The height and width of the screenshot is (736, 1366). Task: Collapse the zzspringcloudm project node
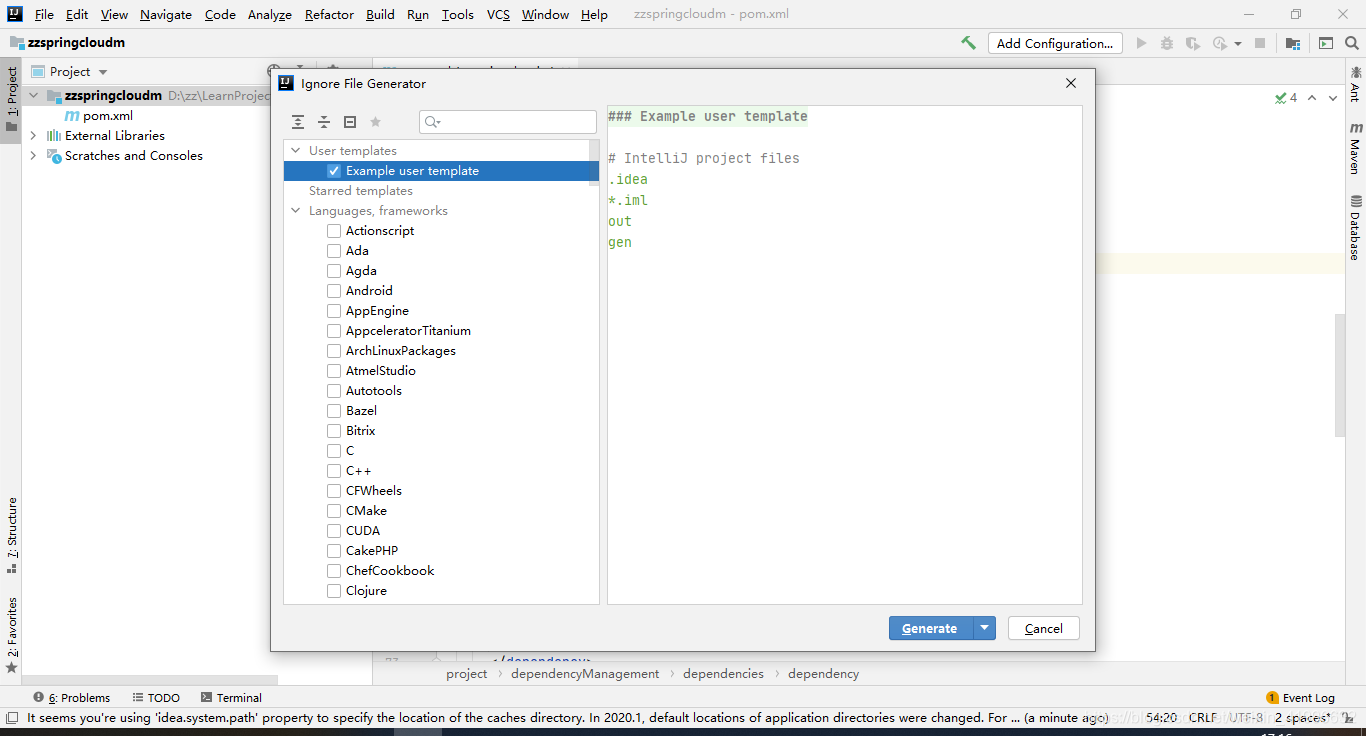(x=34, y=96)
